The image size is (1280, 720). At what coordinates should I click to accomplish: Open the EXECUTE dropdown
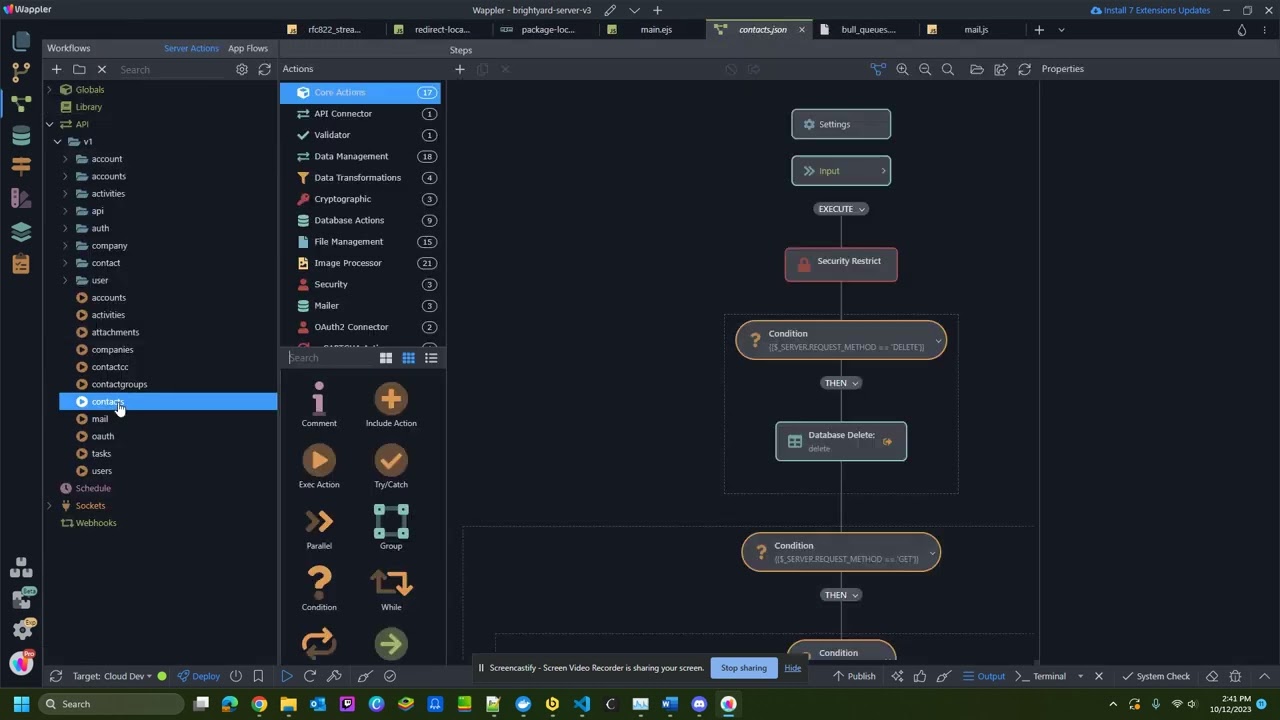tap(841, 209)
